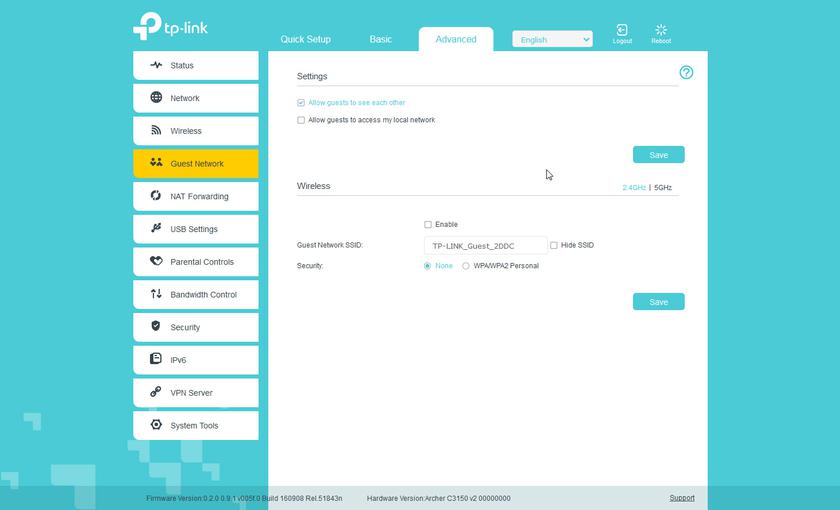Check Allow guests to access my local network
840x510 pixels.
301,120
